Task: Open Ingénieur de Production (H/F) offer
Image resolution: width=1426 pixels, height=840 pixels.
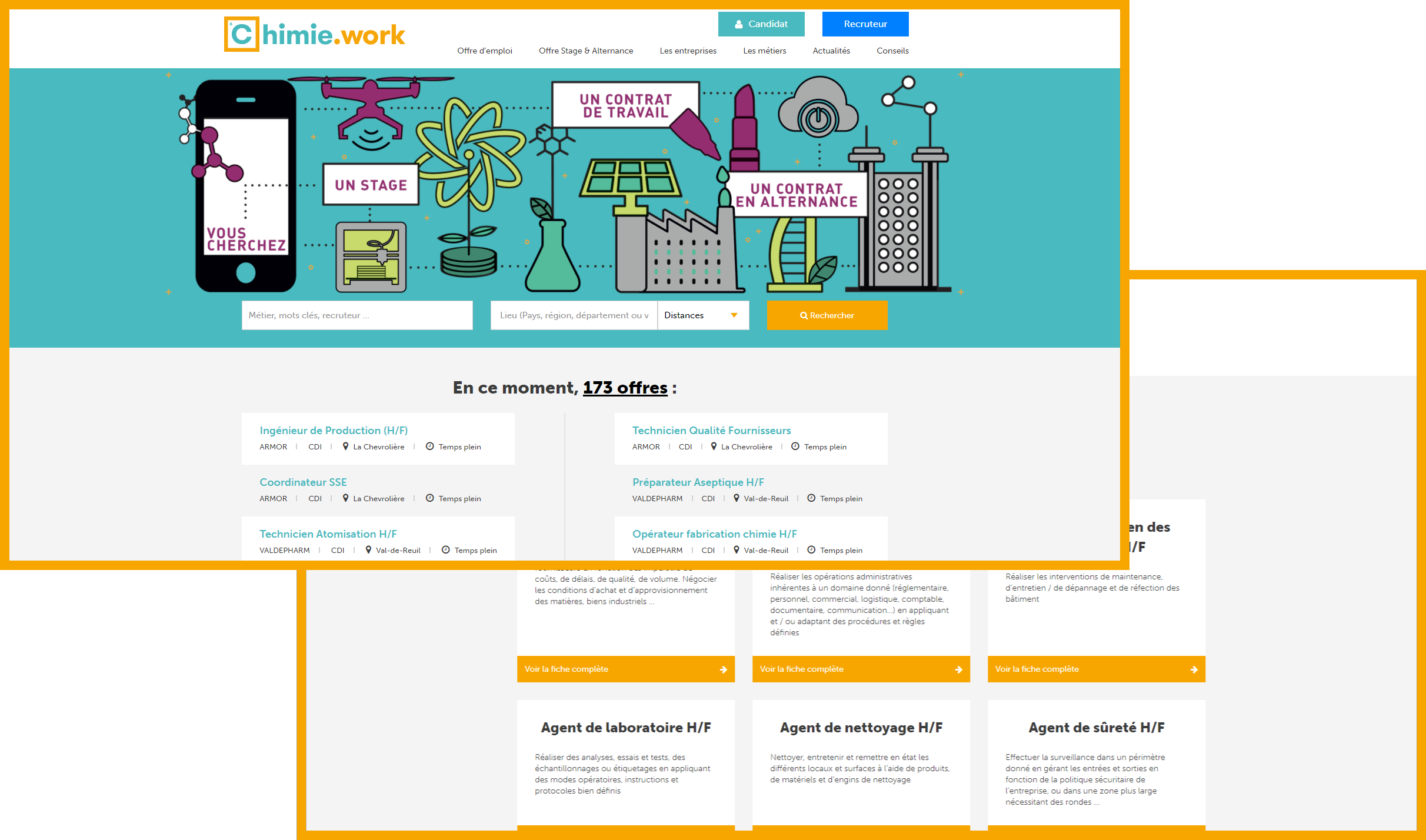Action: coord(334,431)
